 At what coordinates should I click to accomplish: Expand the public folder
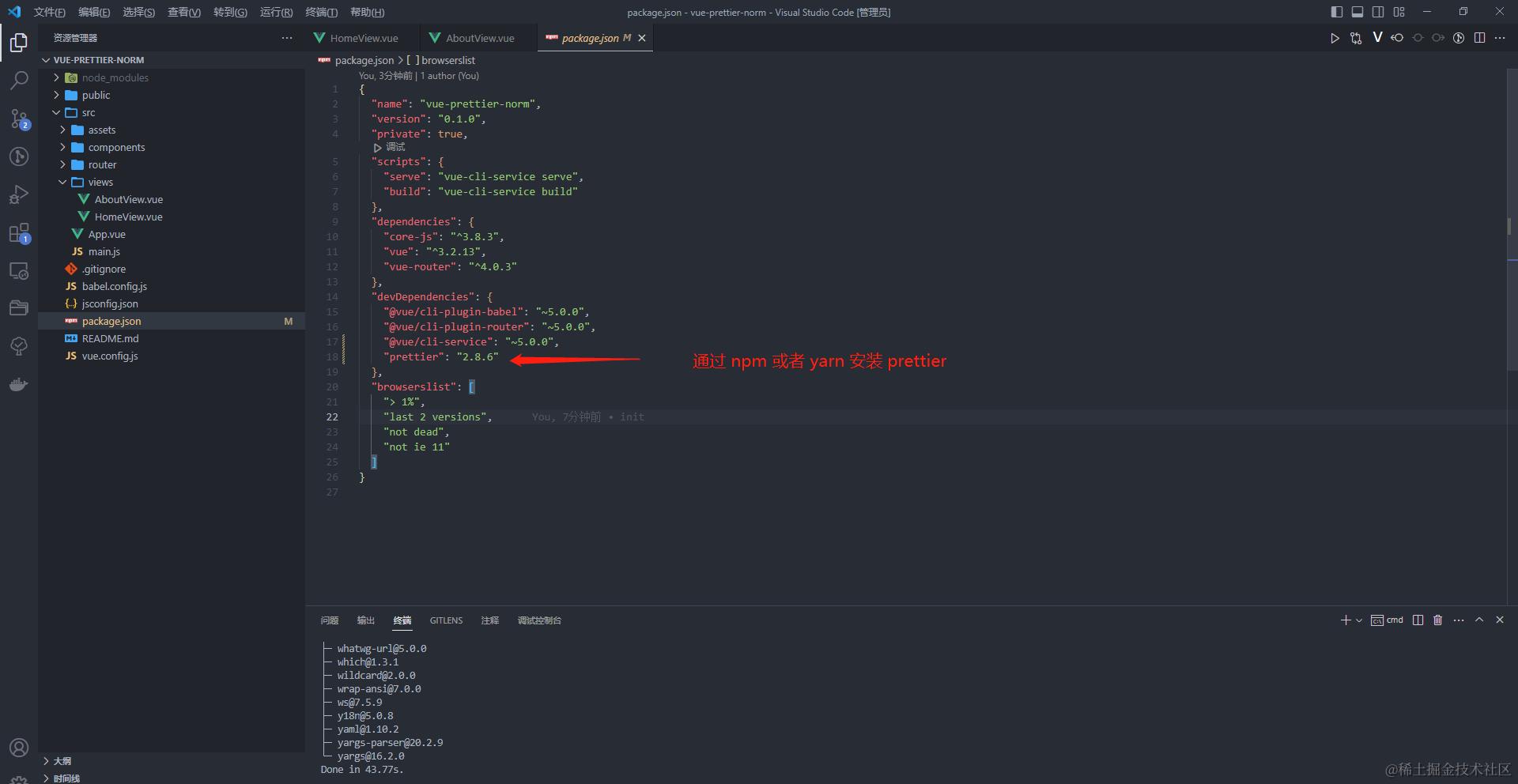57,95
